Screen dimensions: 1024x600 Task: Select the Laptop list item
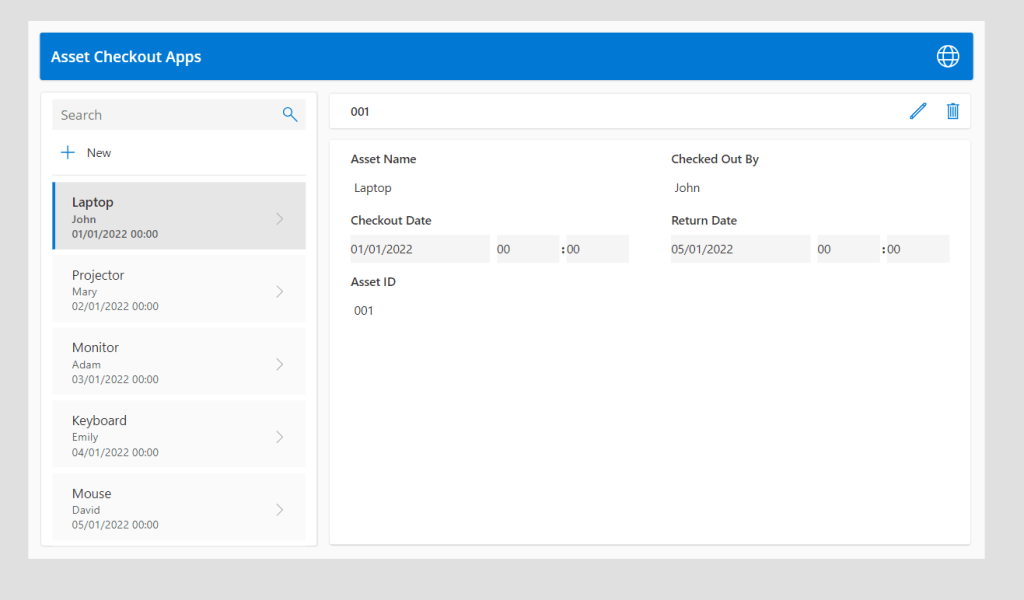[x=179, y=216]
